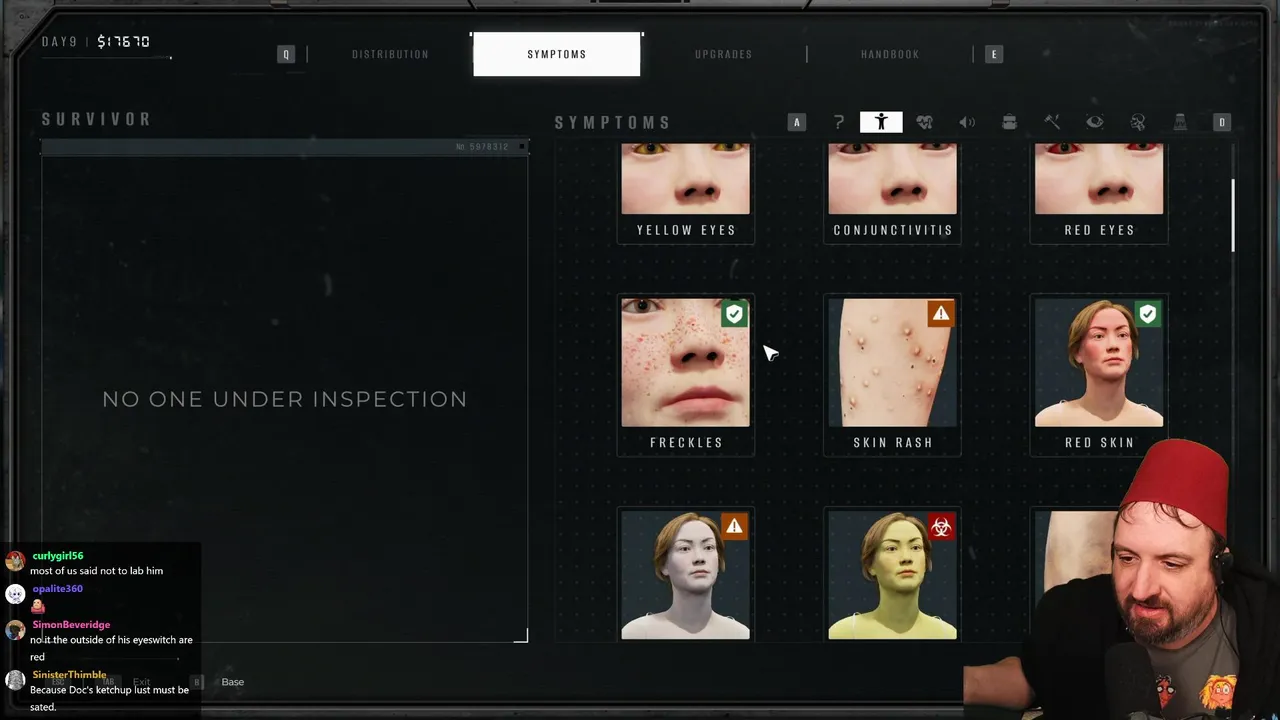Click the Q previous-tab key icon
Screen dimensions: 1280x720
[x=286, y=54]
